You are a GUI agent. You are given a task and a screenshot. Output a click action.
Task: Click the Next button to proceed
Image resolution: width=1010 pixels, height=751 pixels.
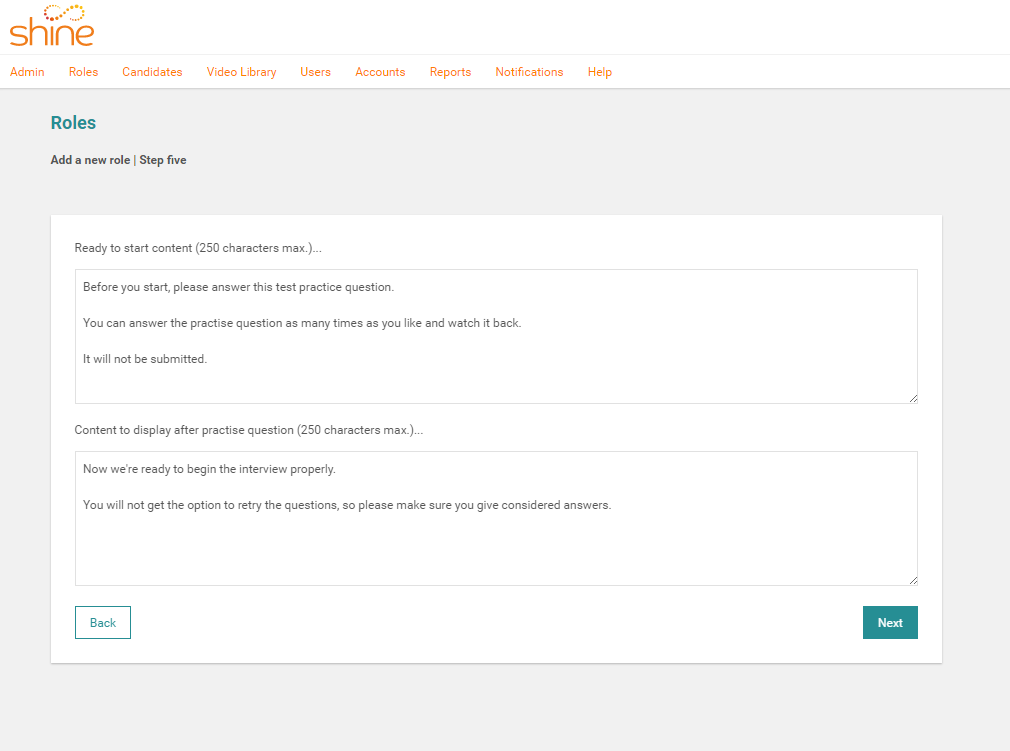890,622
